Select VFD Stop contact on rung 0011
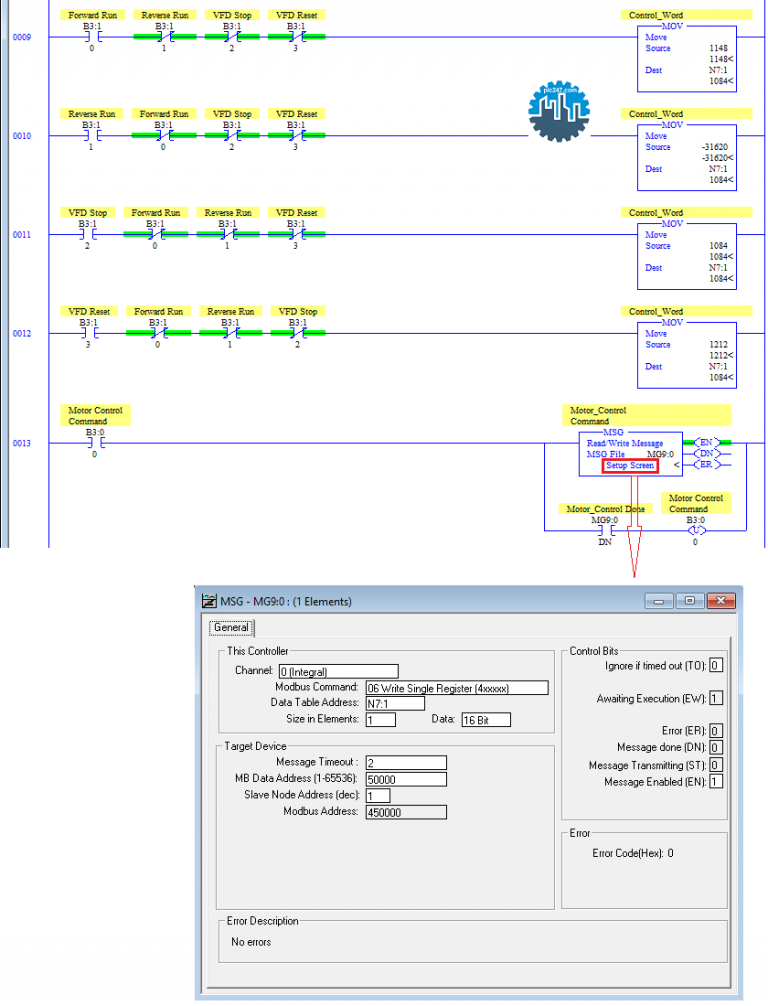Image resolution: width=768 pixels, height=1006 pixels. point(88,235)
